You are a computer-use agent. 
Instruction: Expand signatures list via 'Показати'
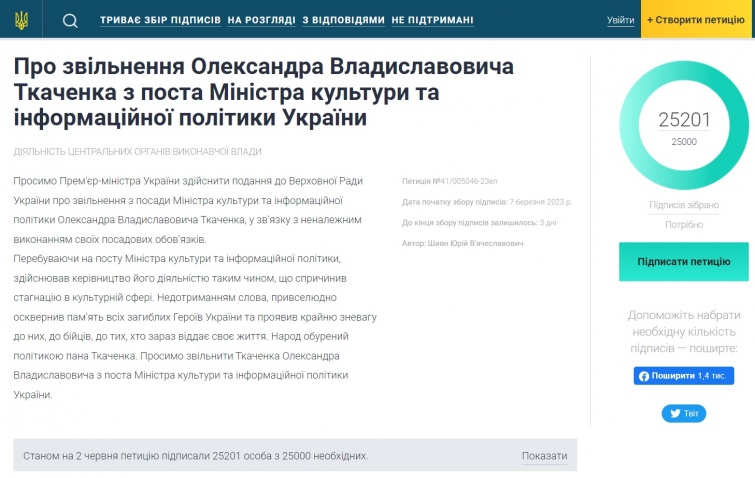click(x=544, y=456)
